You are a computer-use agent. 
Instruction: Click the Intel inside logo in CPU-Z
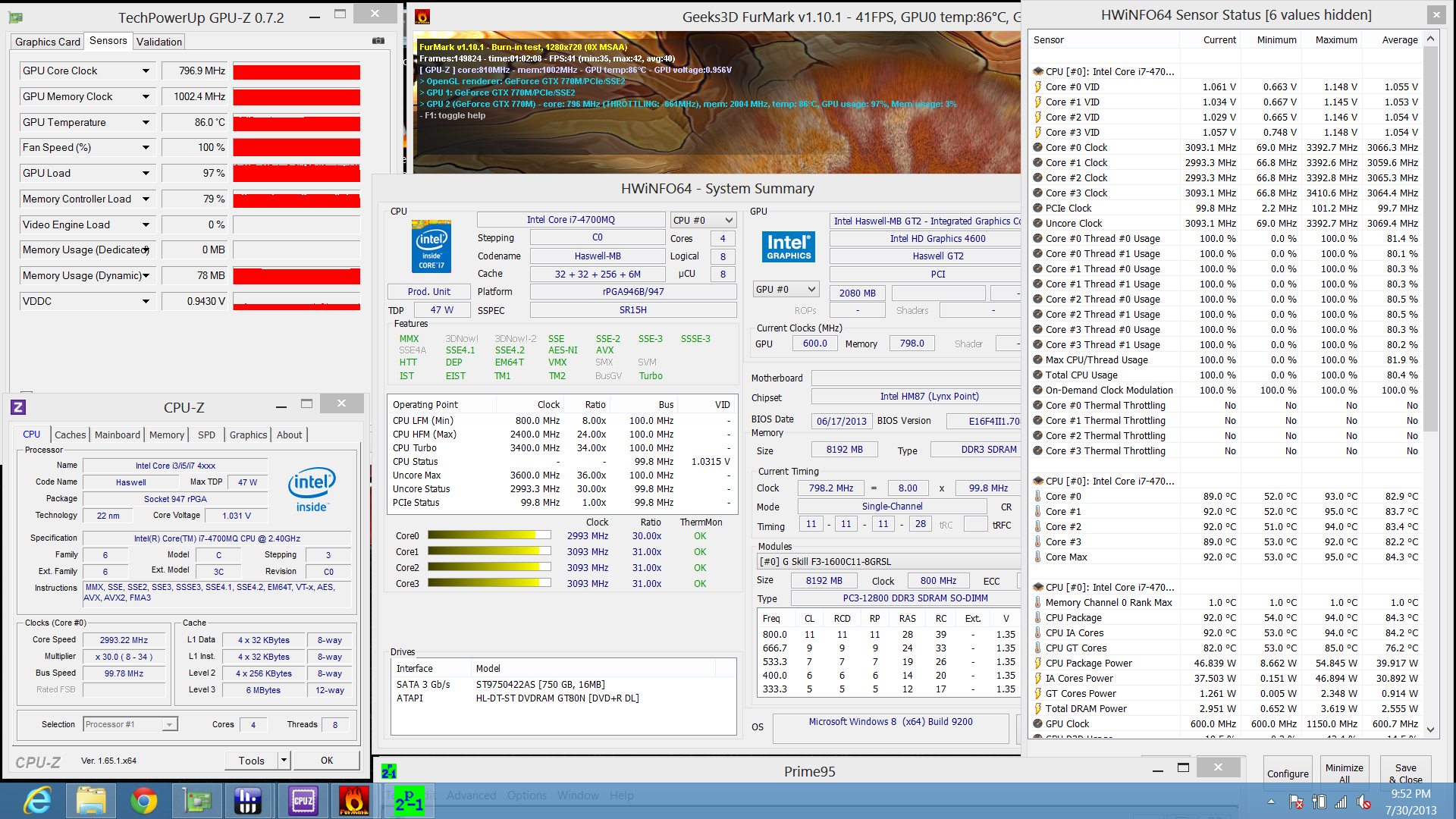tap(312, 489)
